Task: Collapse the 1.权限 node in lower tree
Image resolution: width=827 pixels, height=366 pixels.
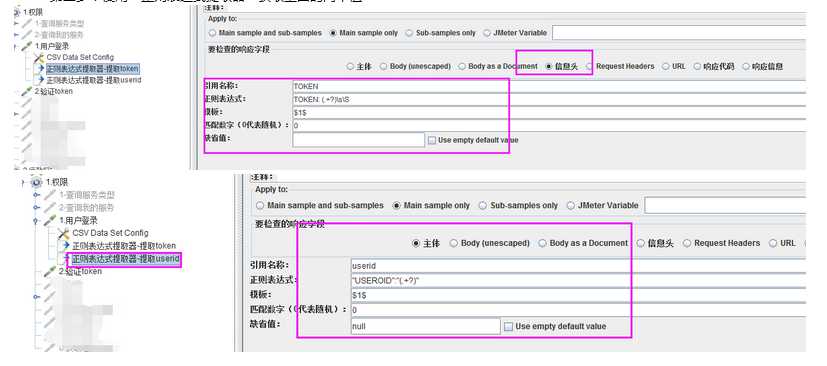Action: [23, 182]
